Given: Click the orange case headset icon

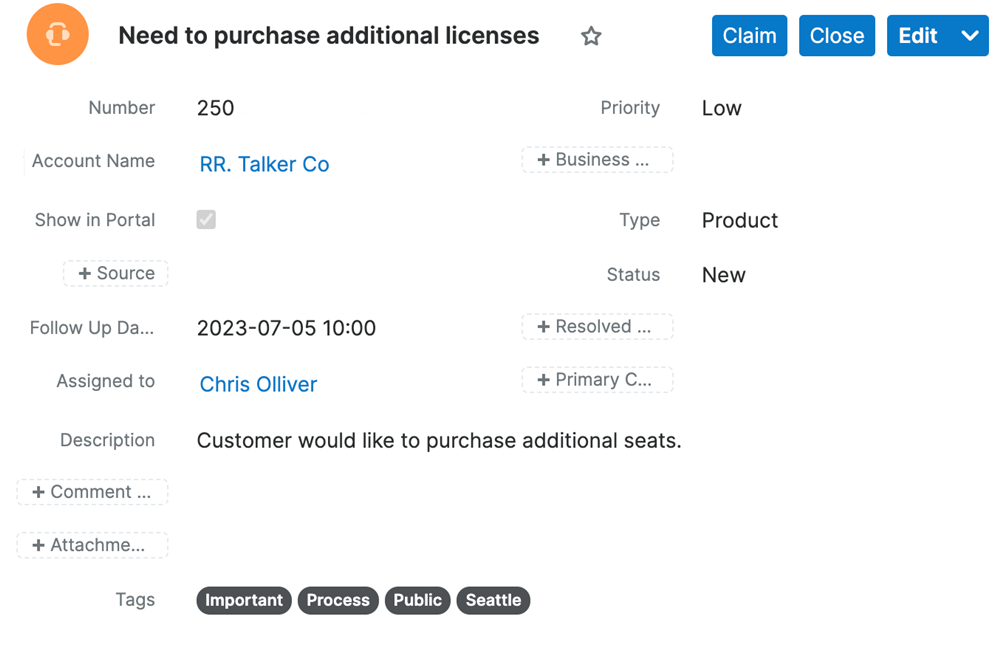Looking at the screenshot, I should [58, 35].
